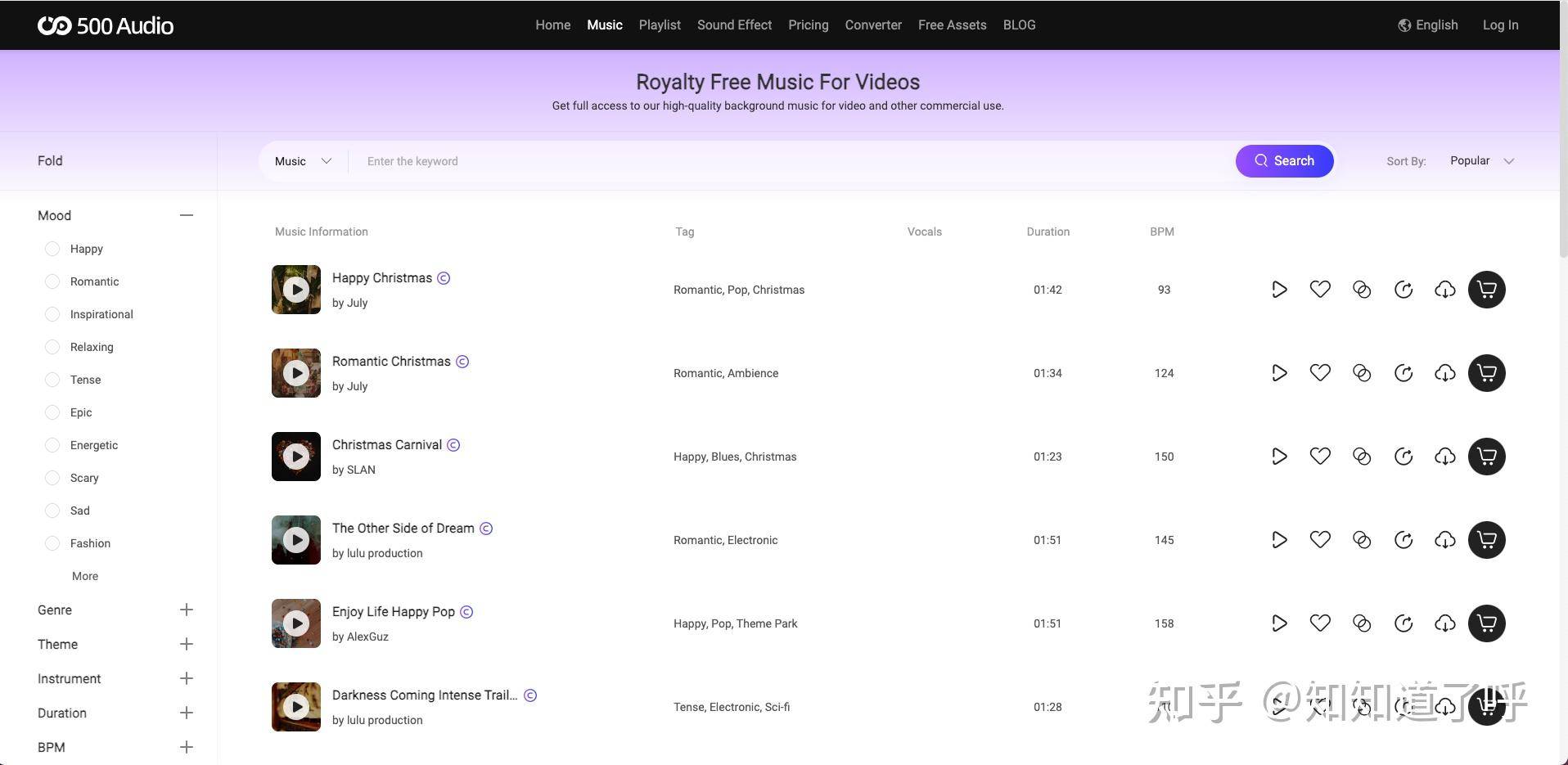
Task: Download The Other Side of Dream
Action: 1445,540
